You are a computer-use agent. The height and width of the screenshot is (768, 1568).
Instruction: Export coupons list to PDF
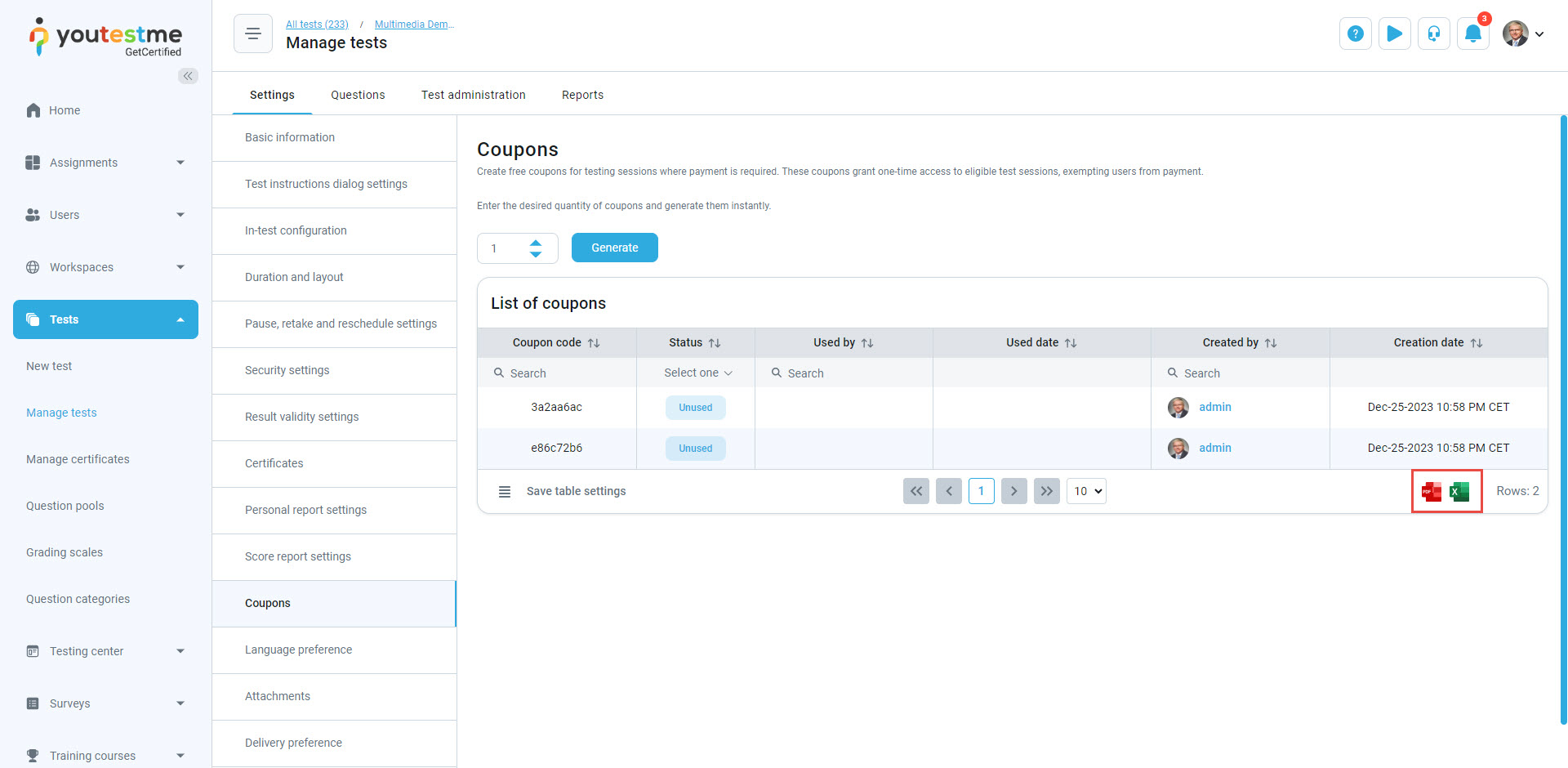[1432, 491]
